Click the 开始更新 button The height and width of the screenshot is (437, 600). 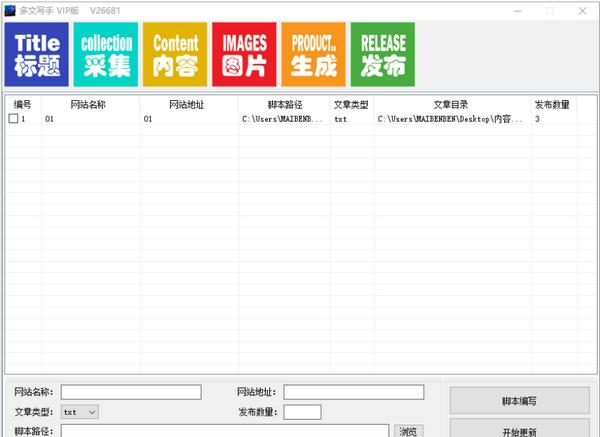tap(520, 429)
